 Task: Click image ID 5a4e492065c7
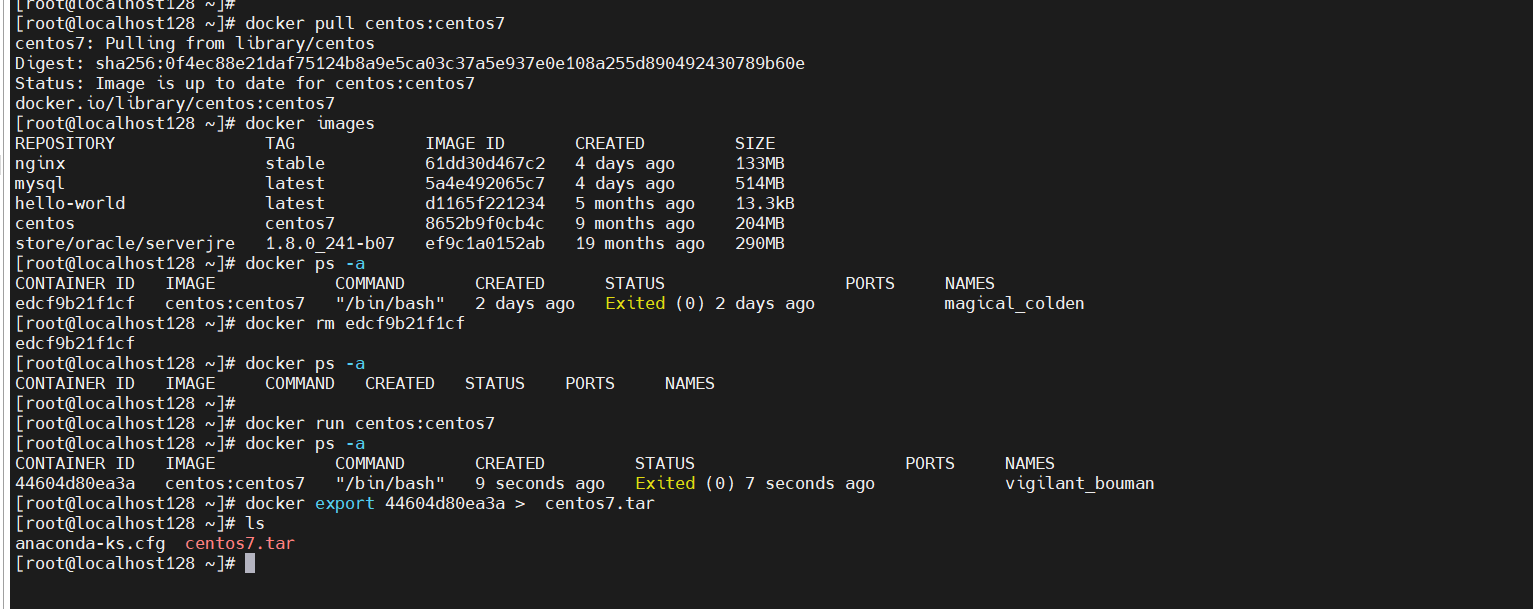pos(485,183)
